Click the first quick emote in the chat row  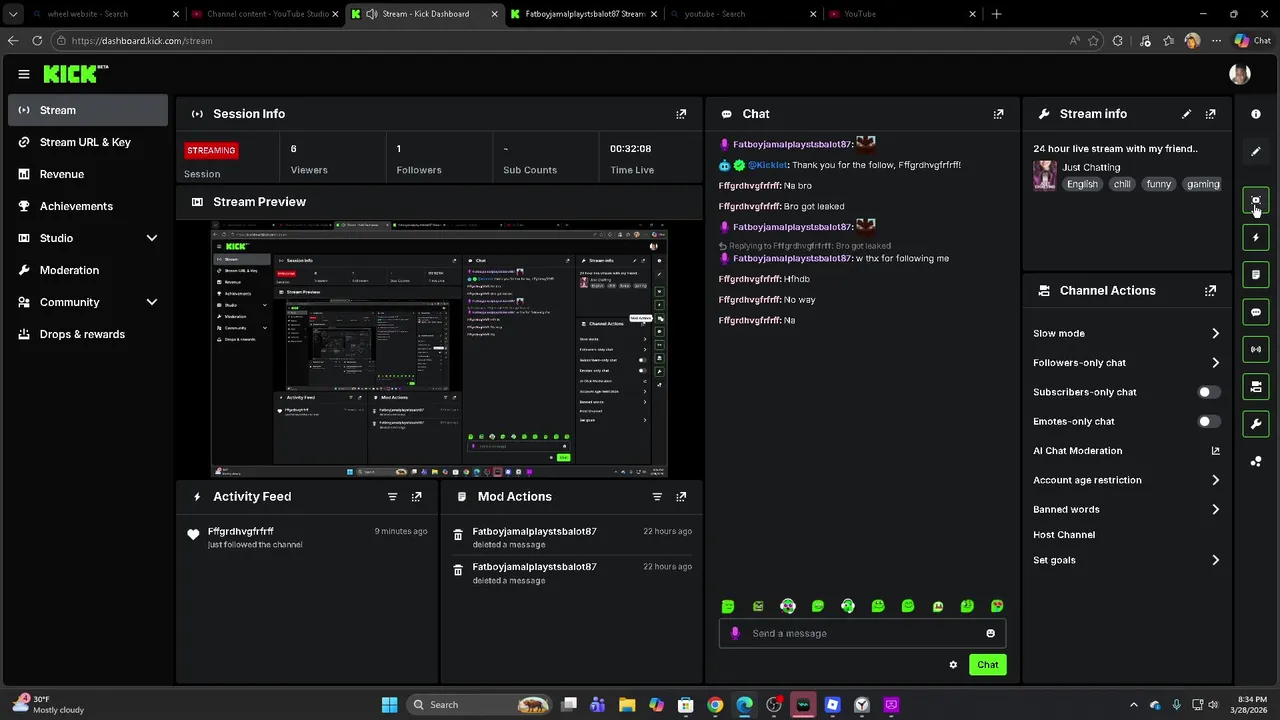tap(728, 606)
